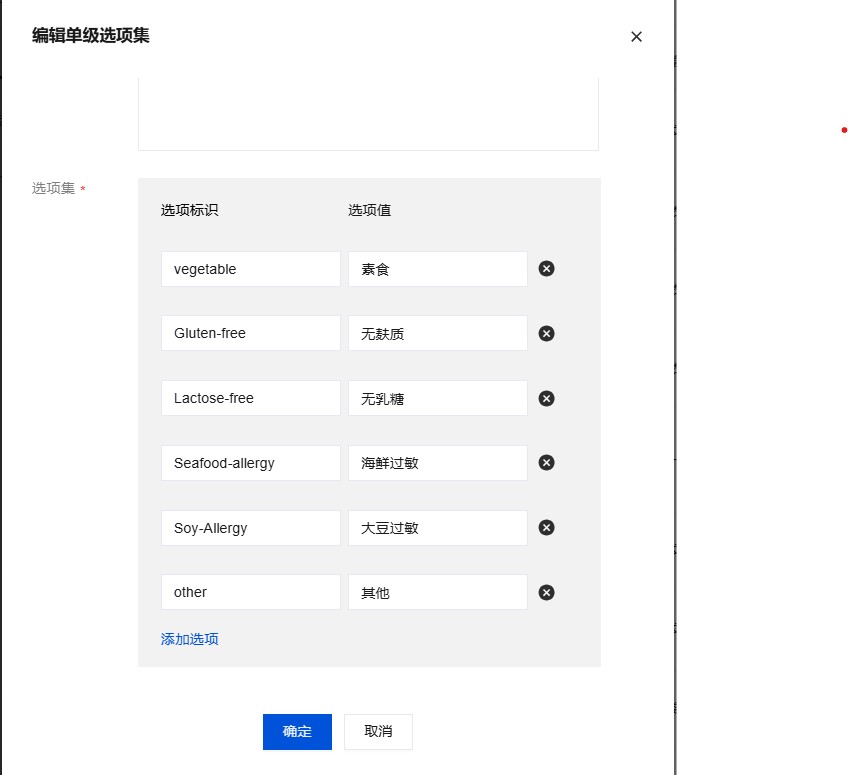Close the 编辑单级选项集 dialog
Screen dimensions: 848x775
click(636, 37)
